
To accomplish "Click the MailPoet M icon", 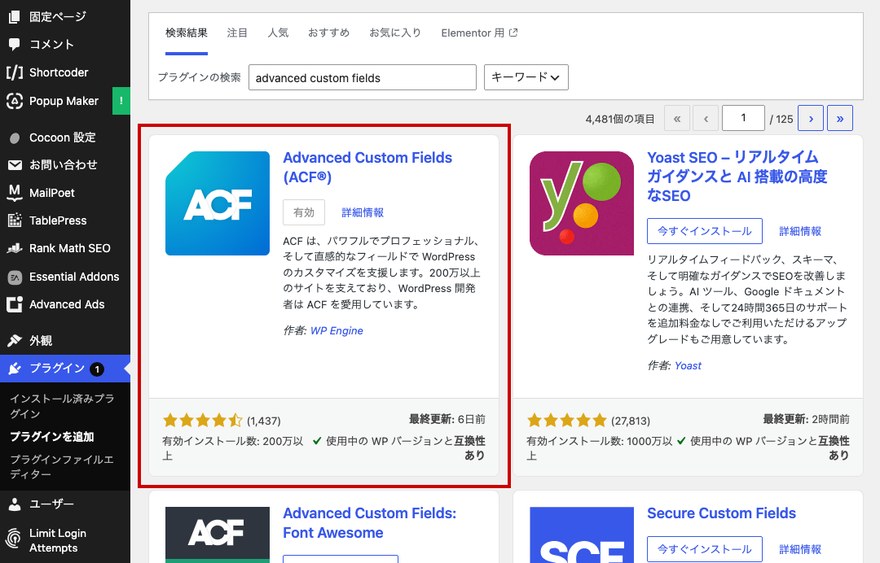I will [15, 193].
